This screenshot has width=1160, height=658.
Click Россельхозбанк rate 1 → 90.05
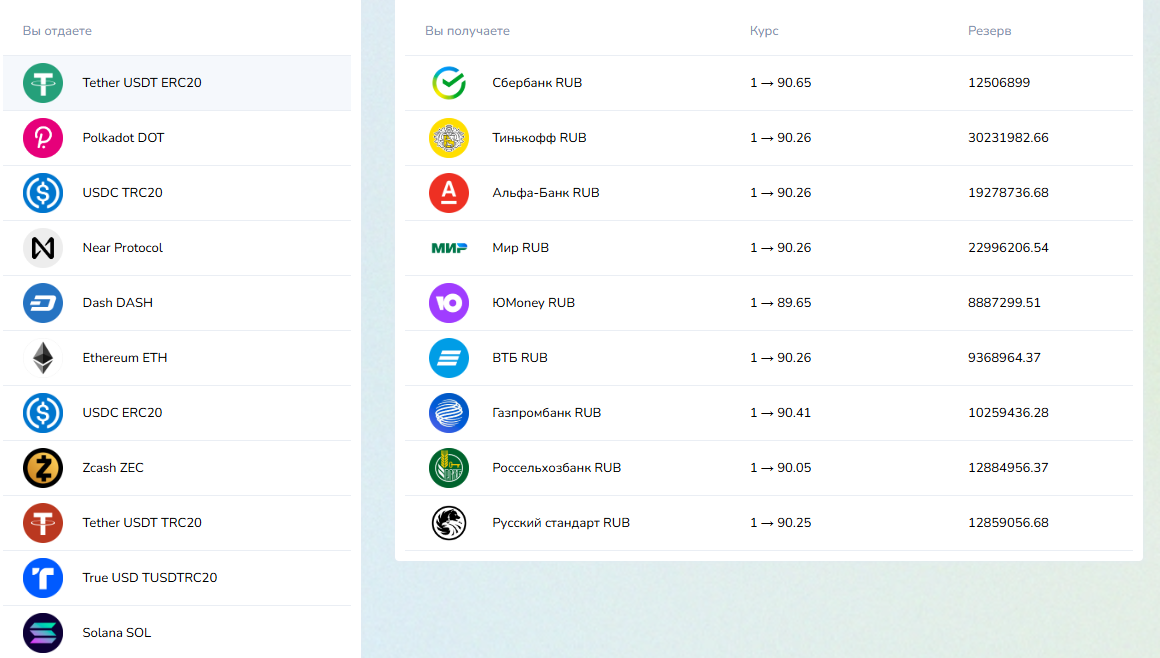(x=780, y=468)
